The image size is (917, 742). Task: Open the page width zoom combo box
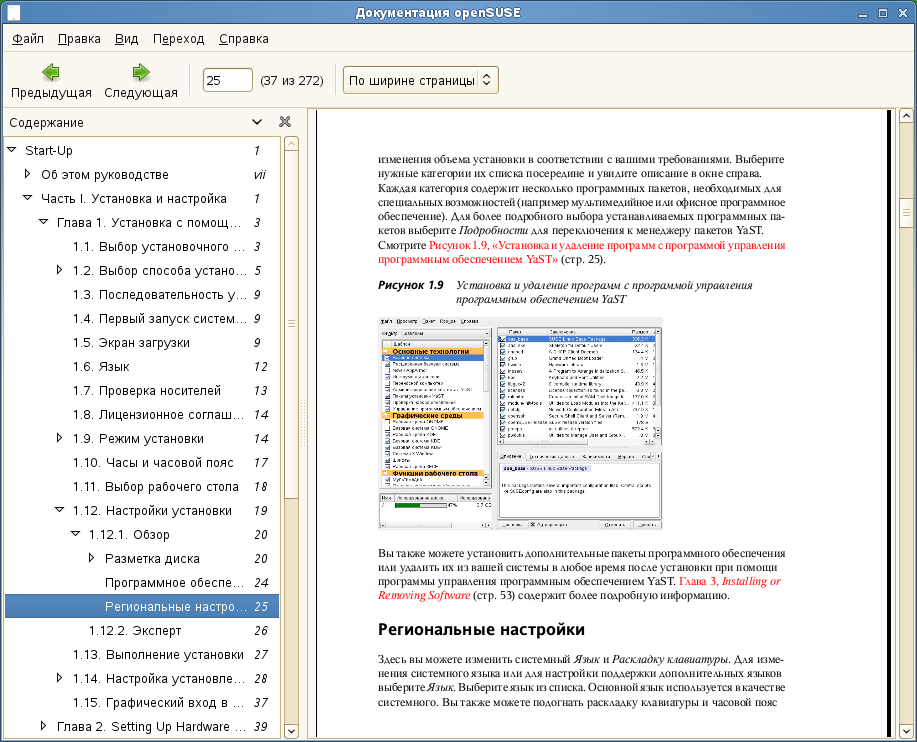click(420, 80)
